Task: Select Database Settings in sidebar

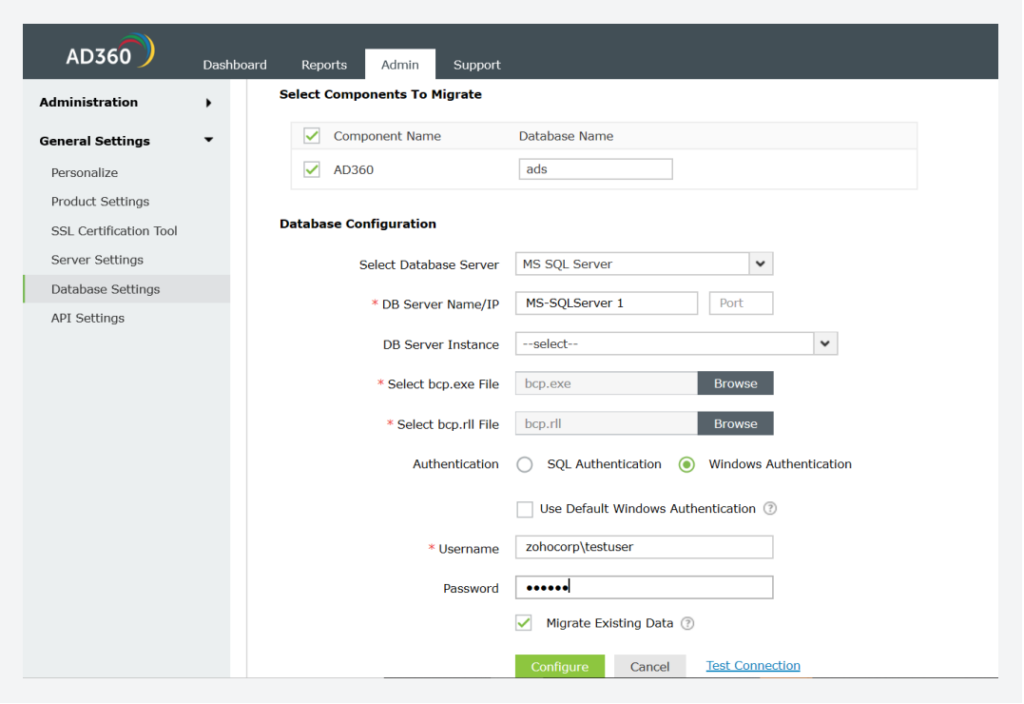Action: pyautogui.click(x=126, y=289)
